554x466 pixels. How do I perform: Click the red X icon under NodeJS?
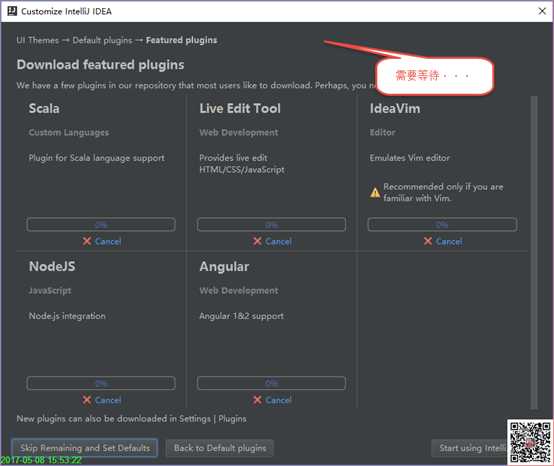pyautogui.click(x=87, y=400)
